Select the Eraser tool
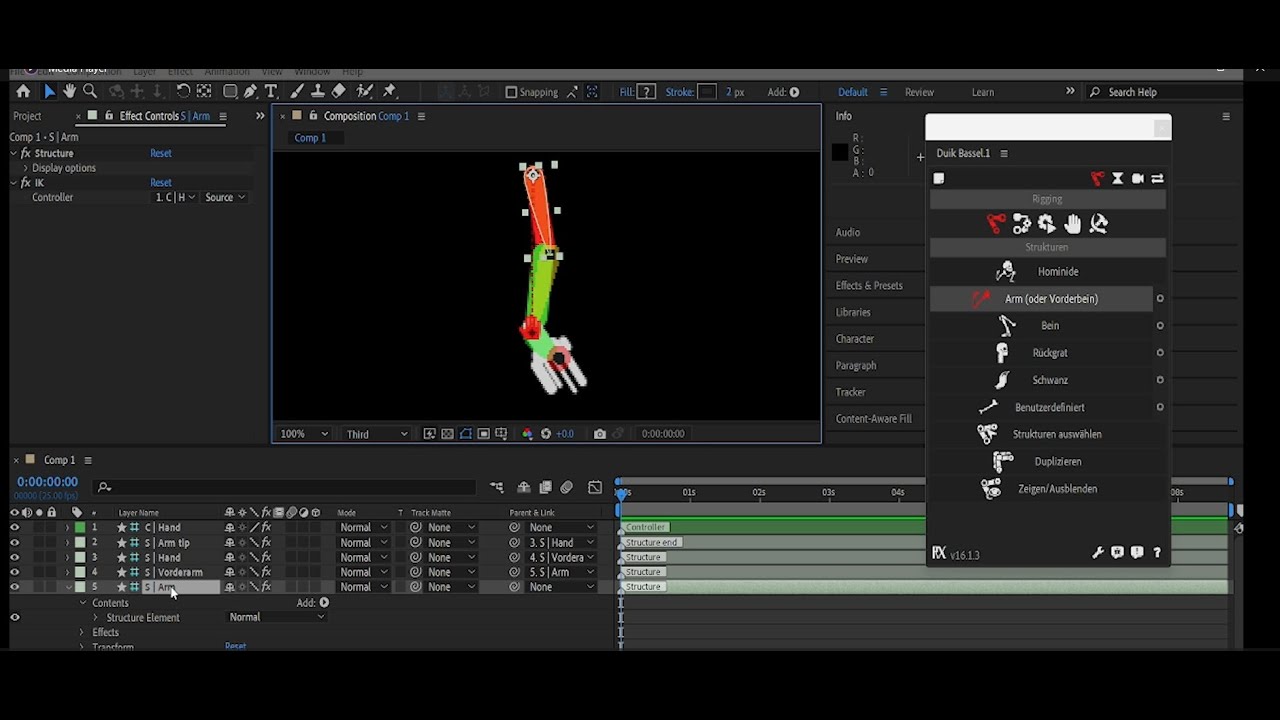This screenshot has width=1280, height=720. pyautogui.click(x=338, y=91)
